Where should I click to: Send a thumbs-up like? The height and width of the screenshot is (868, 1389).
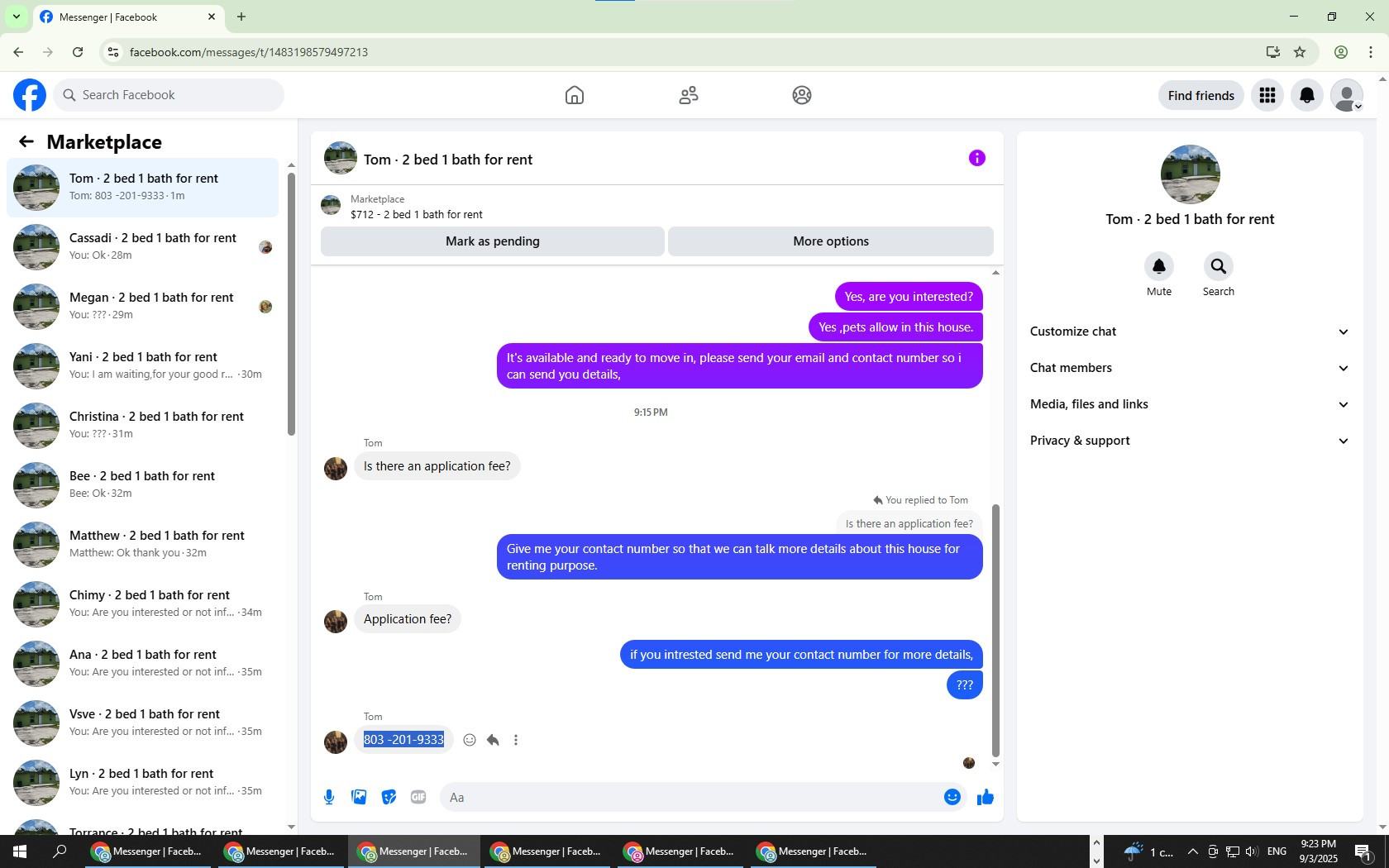(x=986, y=797)
